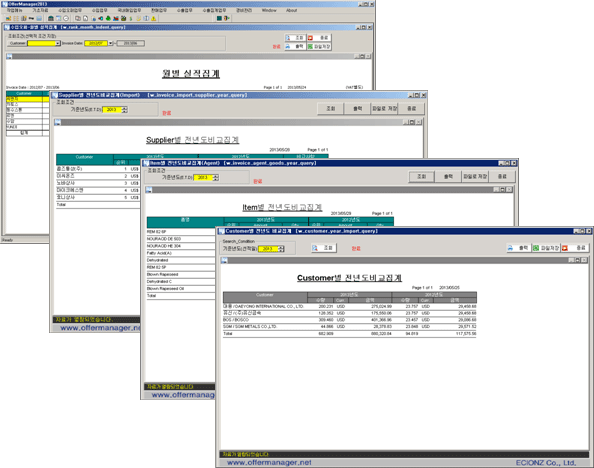The width and height of the screenshot is (594, 468).
Task: Click the exit door toolbar icon
Action: pyautogui.click(x=227, y=18)
